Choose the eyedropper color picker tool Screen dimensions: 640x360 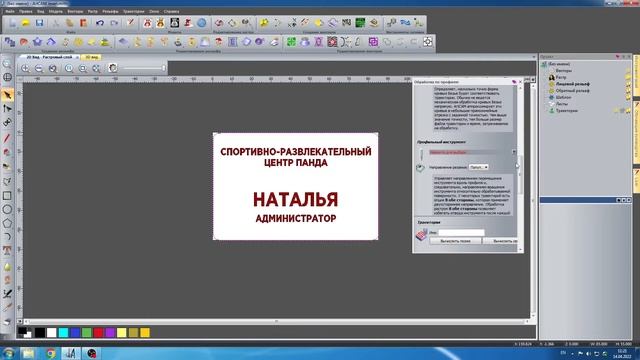point(7,307)
